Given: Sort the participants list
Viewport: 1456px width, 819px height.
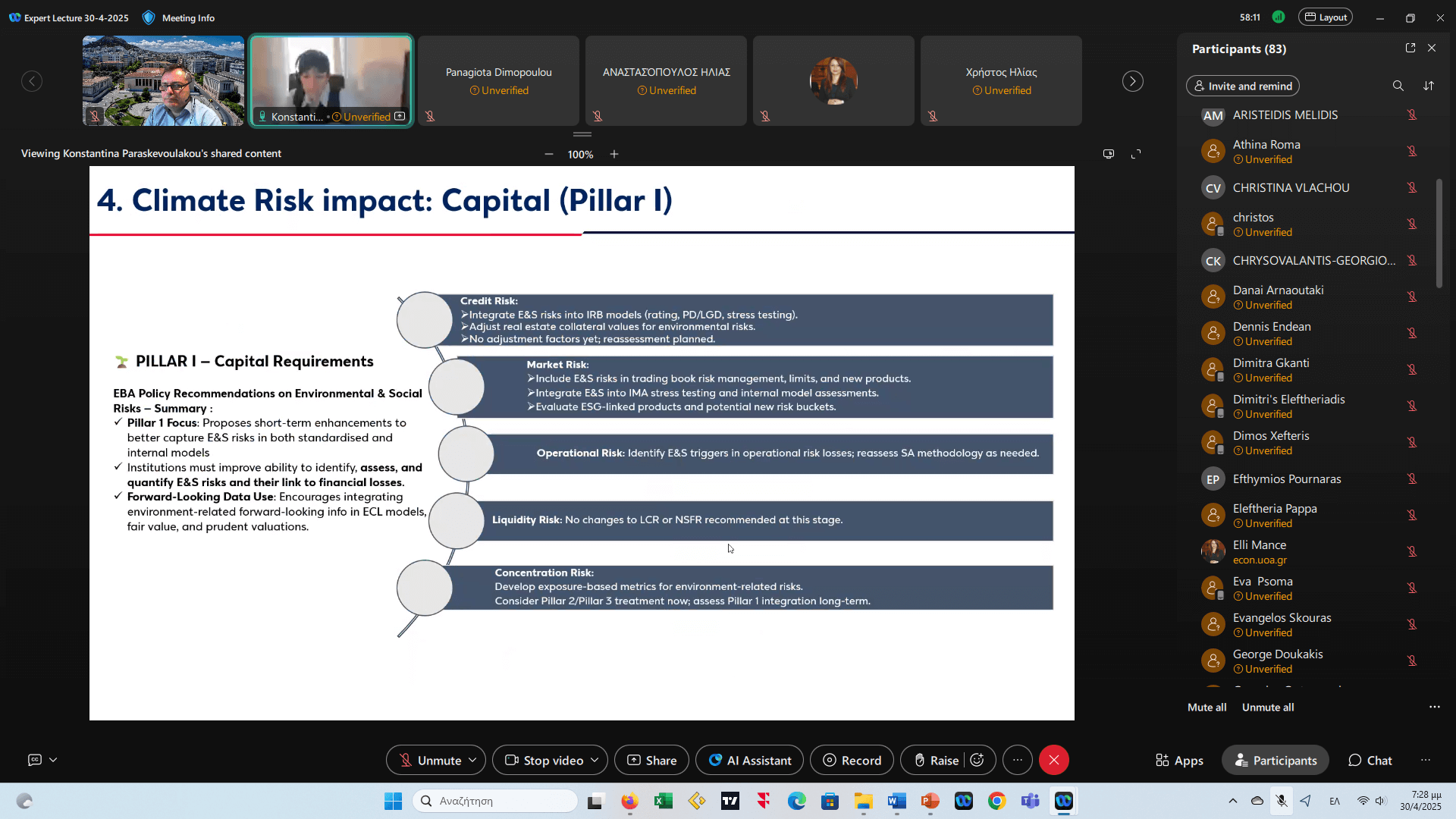Looking at the screenshot, I should pos(1429,86).
